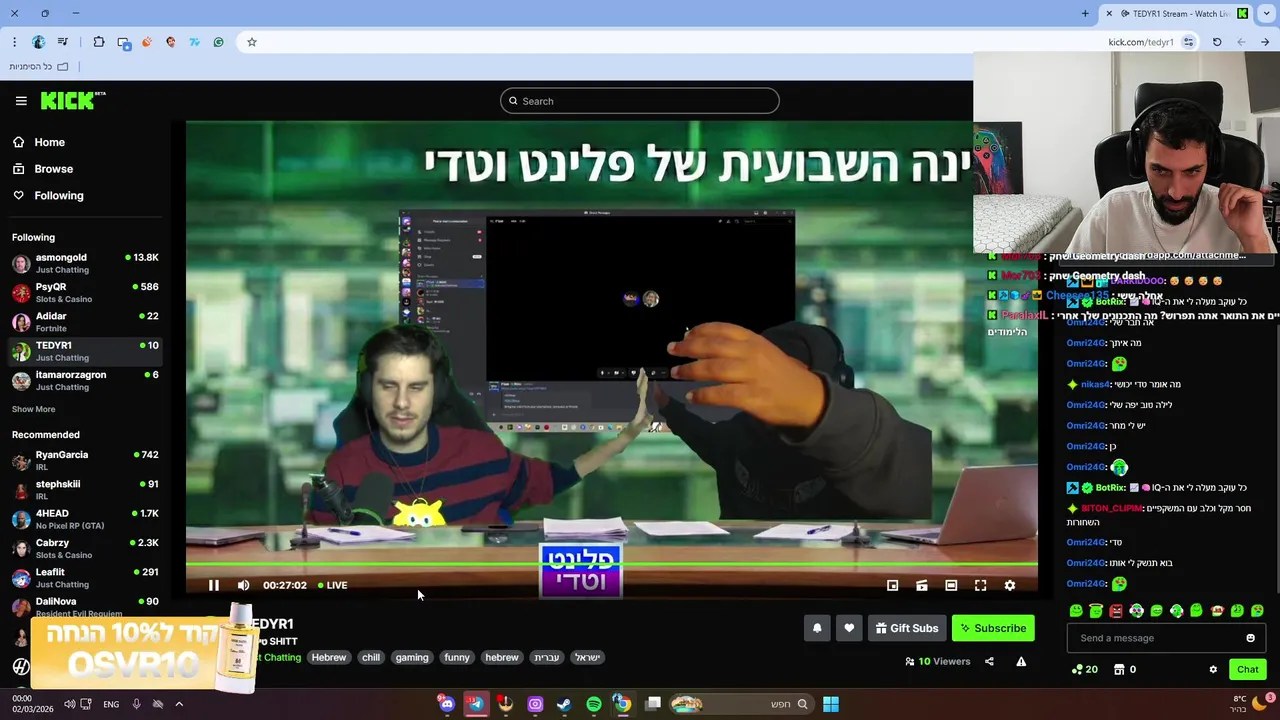
Task: Select the ישראל tag
Action: 587,657
